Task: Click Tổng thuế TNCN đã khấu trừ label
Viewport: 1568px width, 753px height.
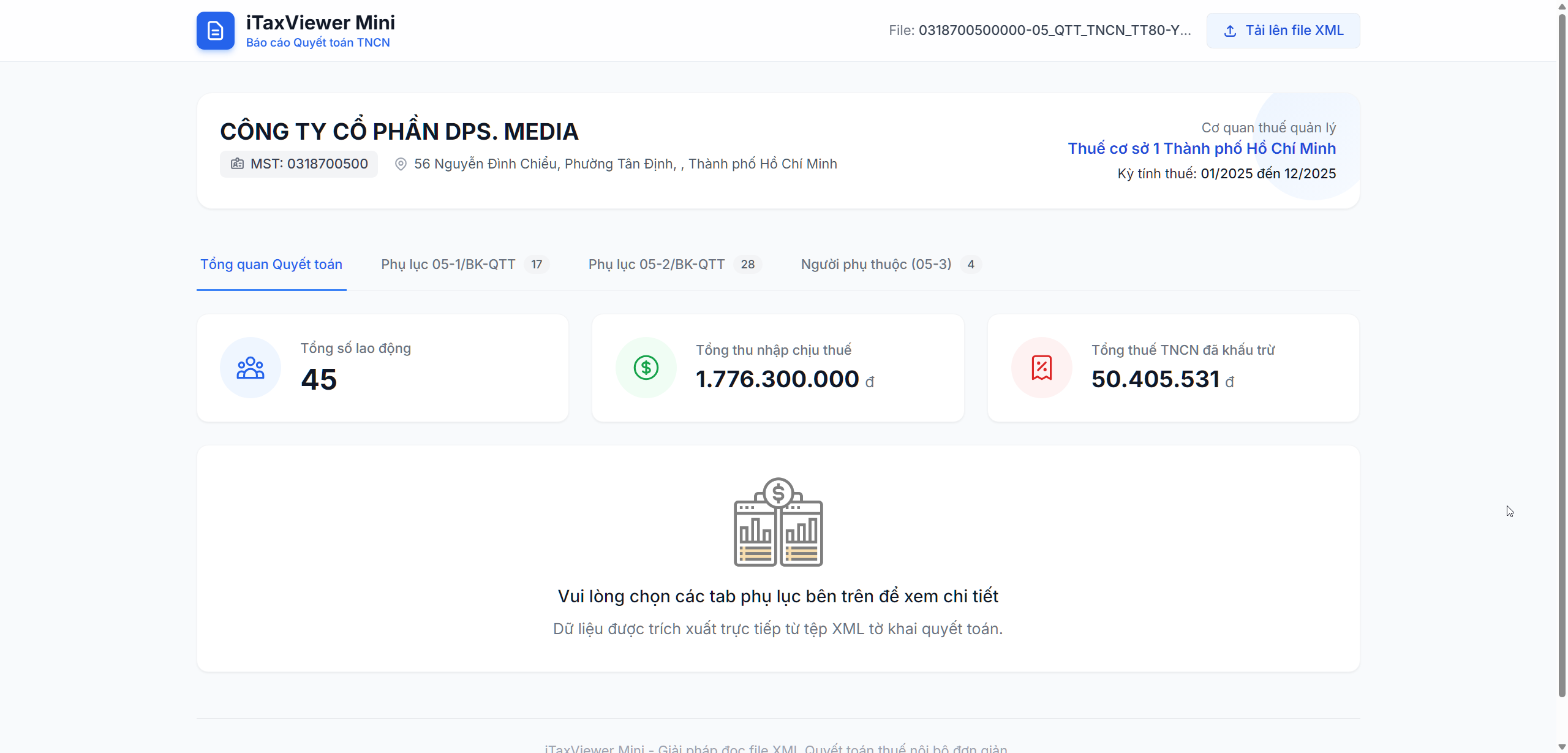Action: [x=1183, y=350]
